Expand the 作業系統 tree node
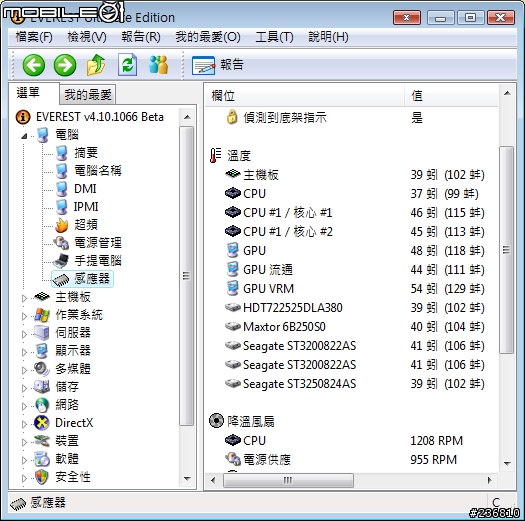Screen dimensions: 525x521 [x=24, y=316]
